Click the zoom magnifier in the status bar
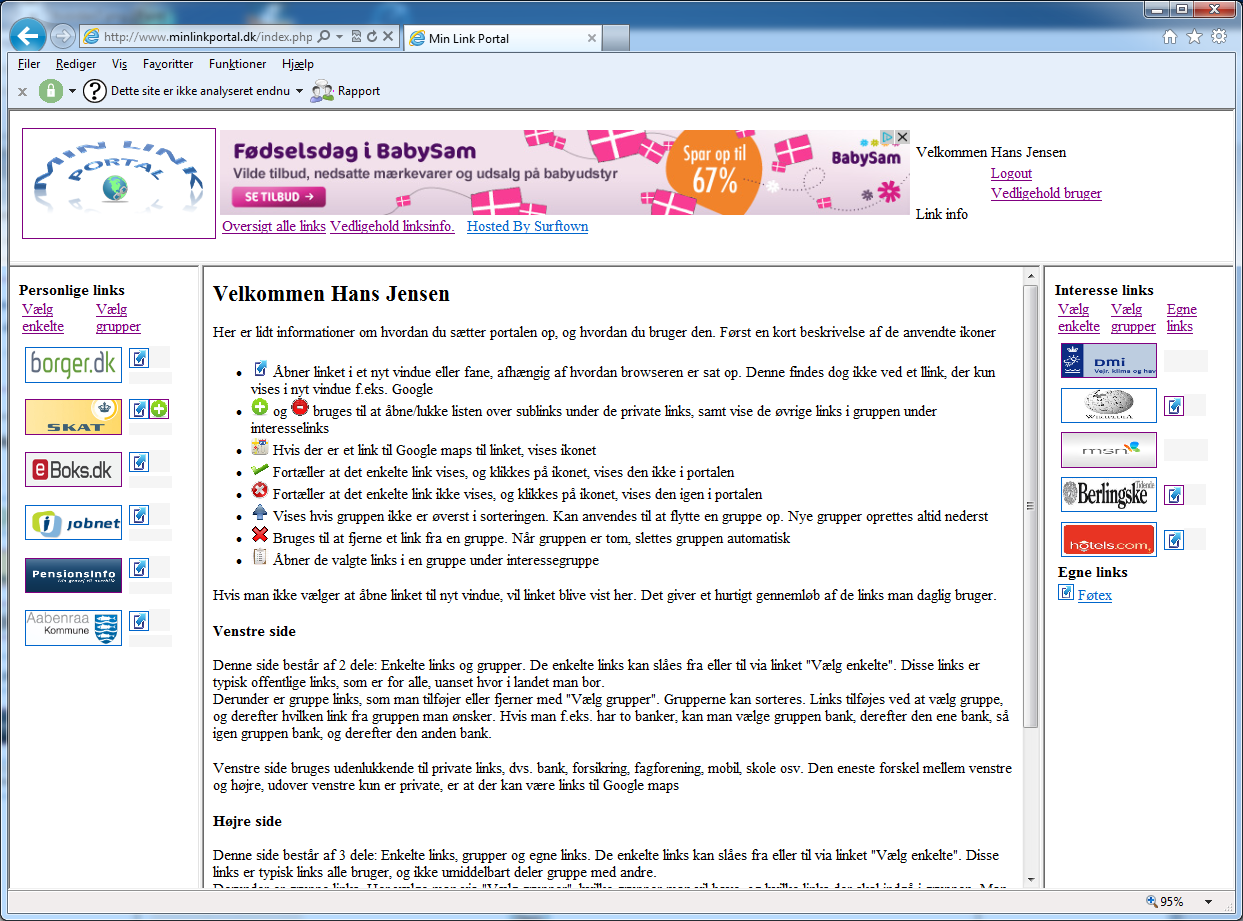 [x=1152, y=902]
